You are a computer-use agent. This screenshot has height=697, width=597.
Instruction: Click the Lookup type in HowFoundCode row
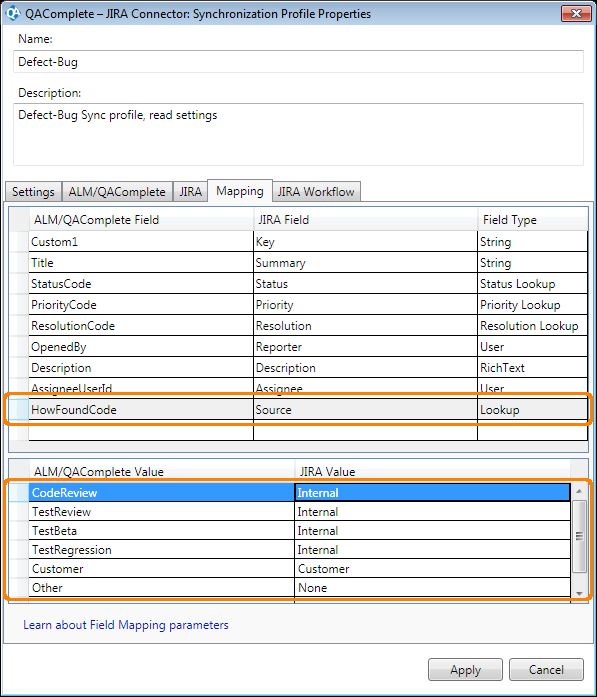click(533, 409)
